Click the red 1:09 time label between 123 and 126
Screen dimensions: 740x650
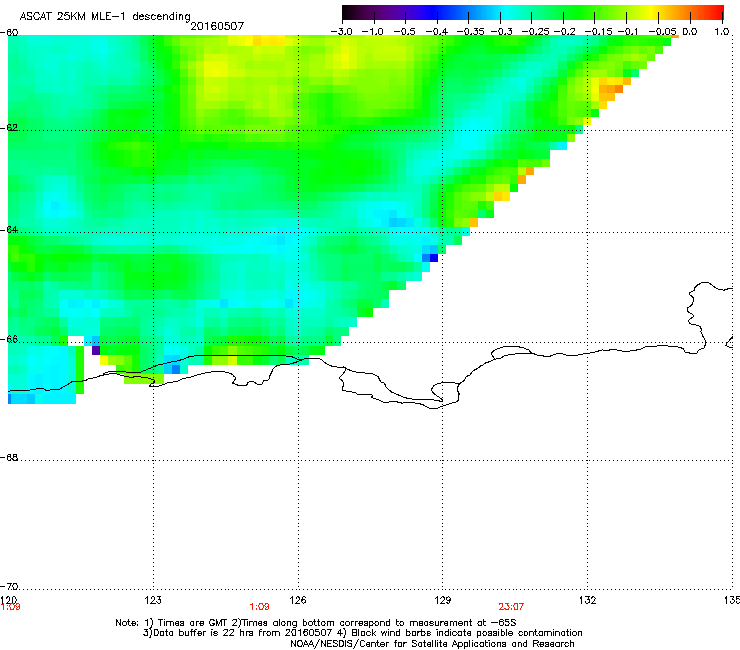click(x=259, y=607)
